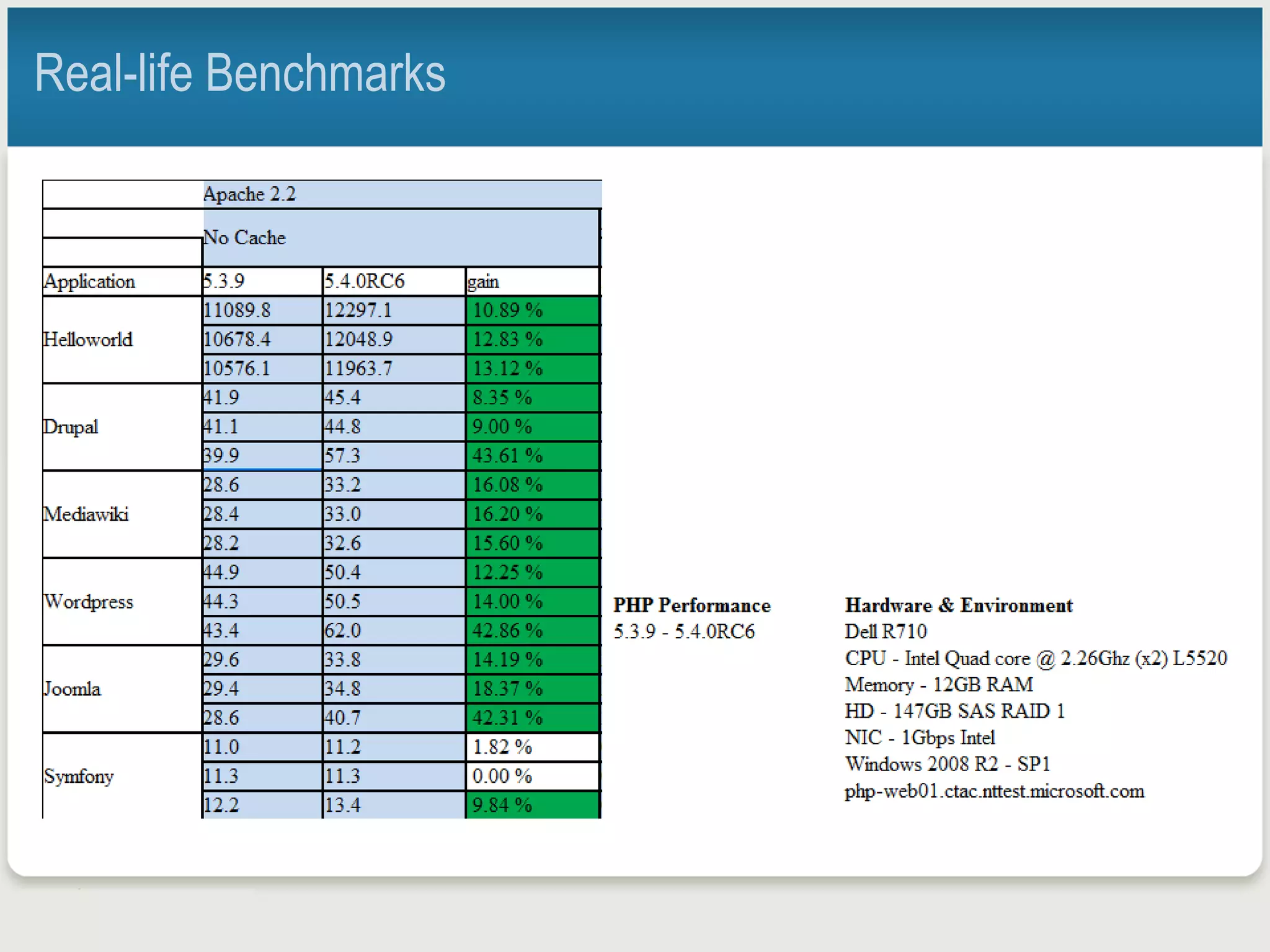This screenshot has height=952, width=1270.
Task: Click the 34.8 Joomla cell
Action: pyautogui.click(x=394, y=689)
